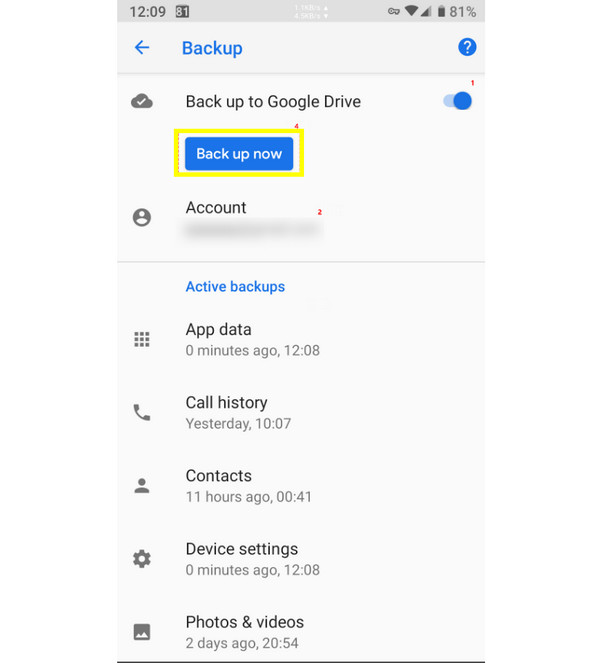Tap the battery icon in status bar
The image size is (600, 663).
(441, 11)
